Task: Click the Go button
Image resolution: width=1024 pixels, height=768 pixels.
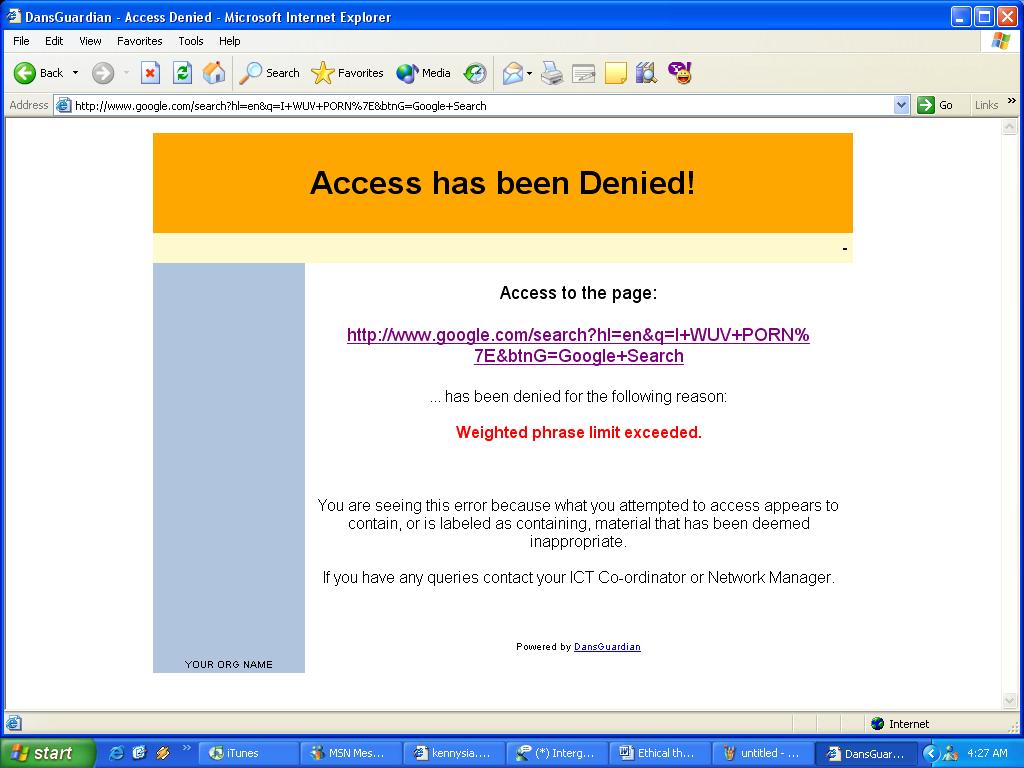Action: click(936, 105)
